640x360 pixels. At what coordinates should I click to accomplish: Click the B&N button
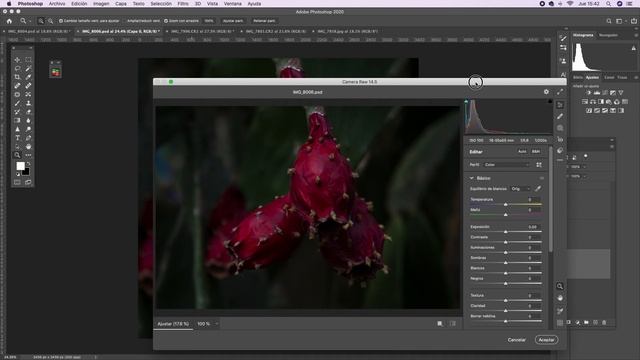(536, 151)
